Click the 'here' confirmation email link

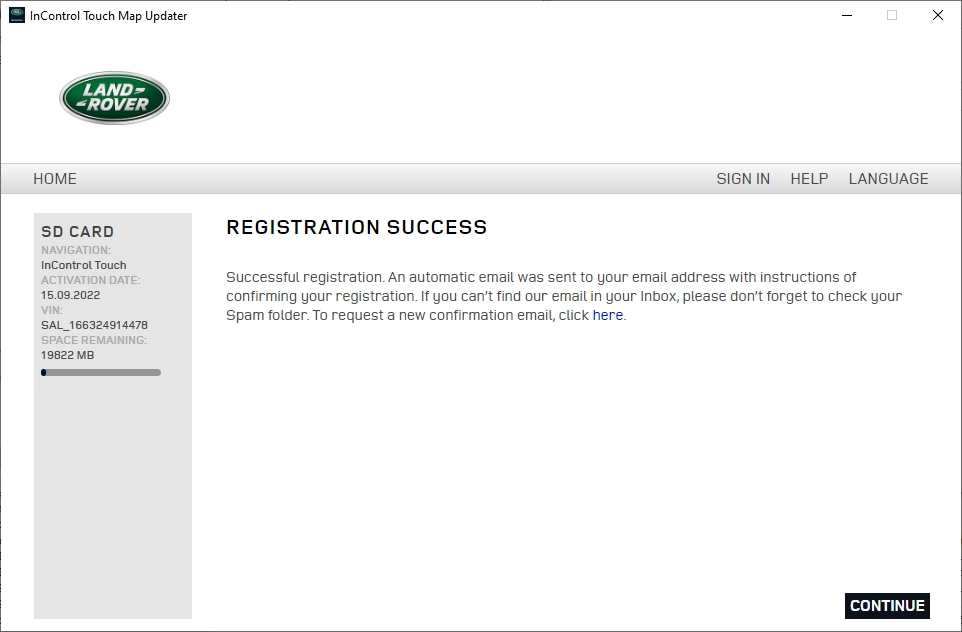click(x=607, y=315)
